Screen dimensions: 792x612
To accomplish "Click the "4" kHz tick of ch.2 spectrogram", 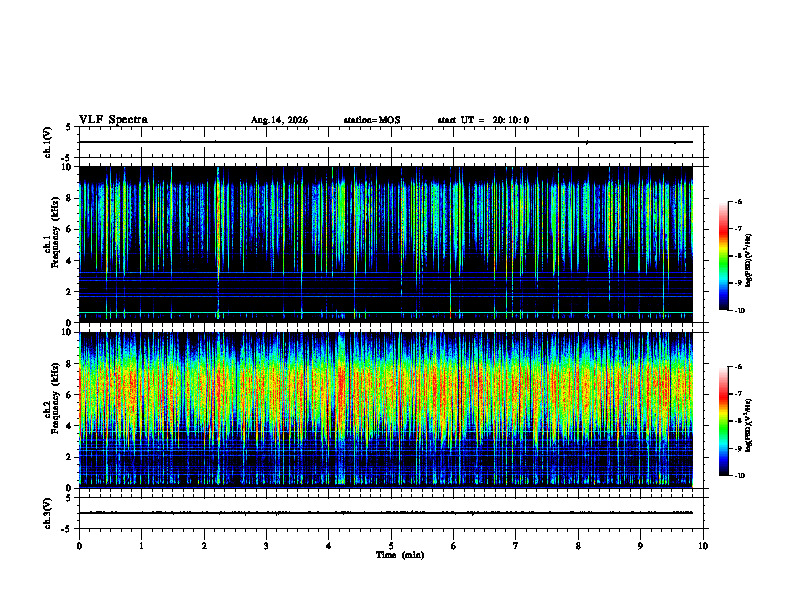I will click(x=69, y=426).
